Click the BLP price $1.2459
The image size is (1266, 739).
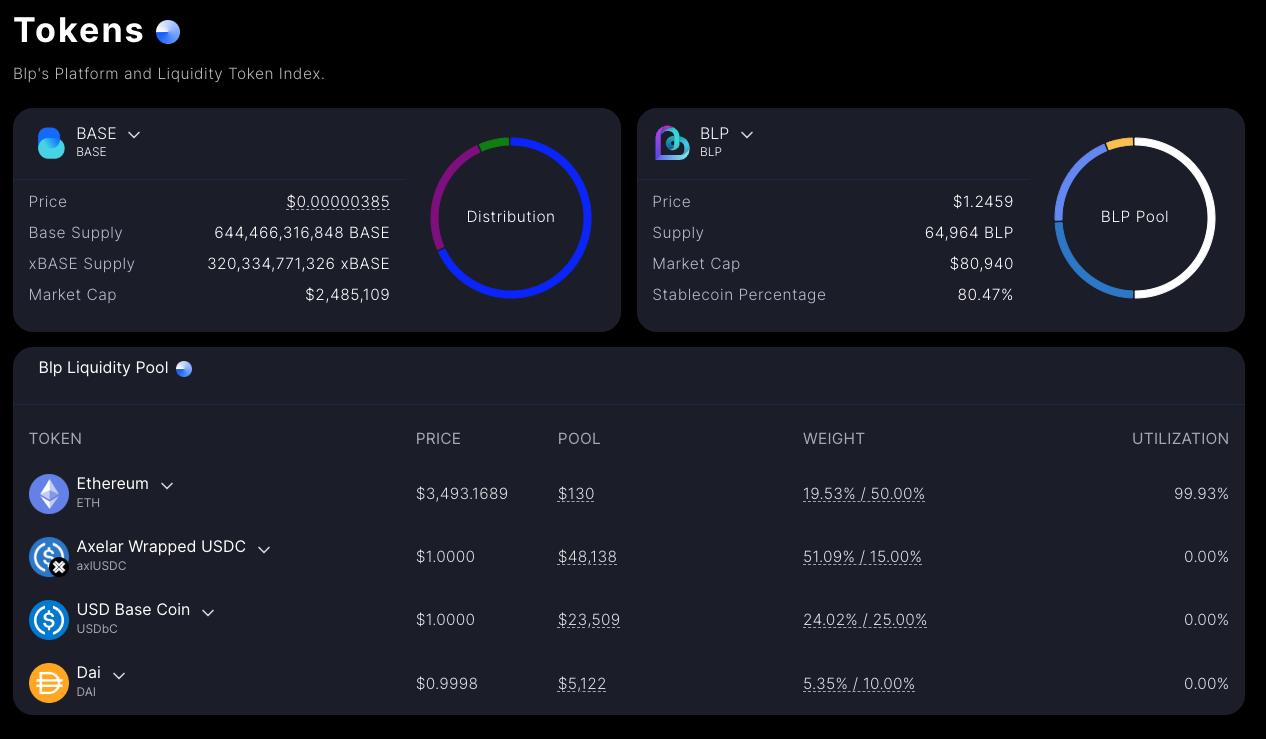coord(983,202)
